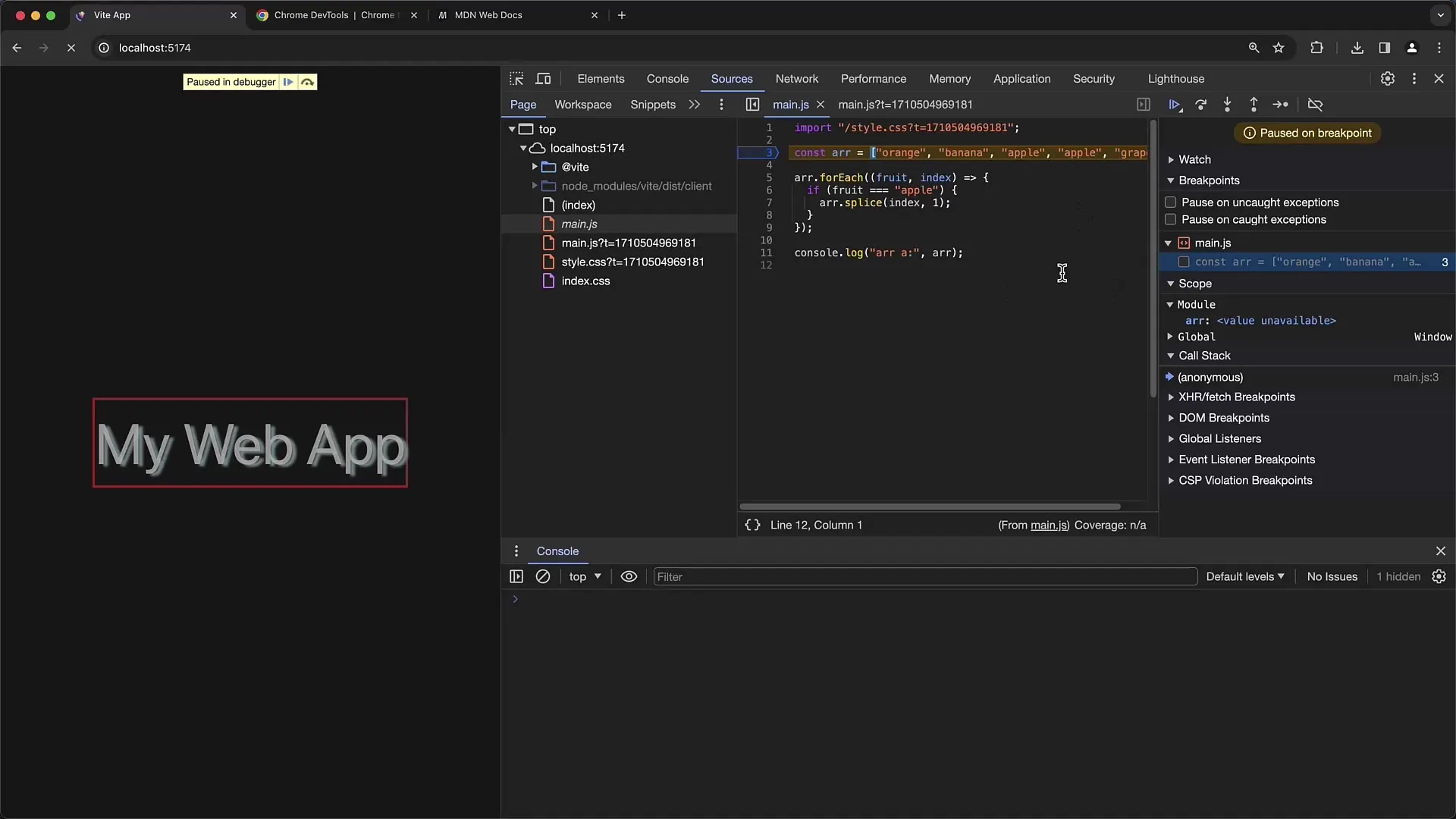Switch to the Network panel tab
Viewport: 1456px width, 819px height.
pos(796,79)
